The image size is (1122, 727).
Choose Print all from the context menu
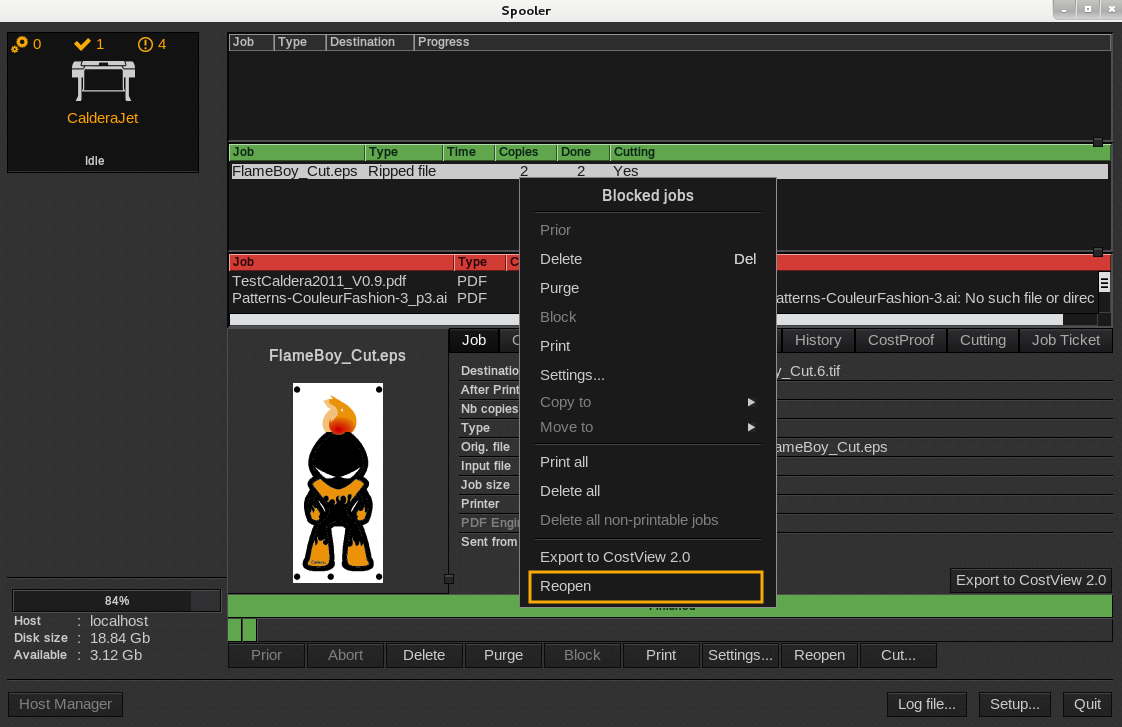[564, 462]
